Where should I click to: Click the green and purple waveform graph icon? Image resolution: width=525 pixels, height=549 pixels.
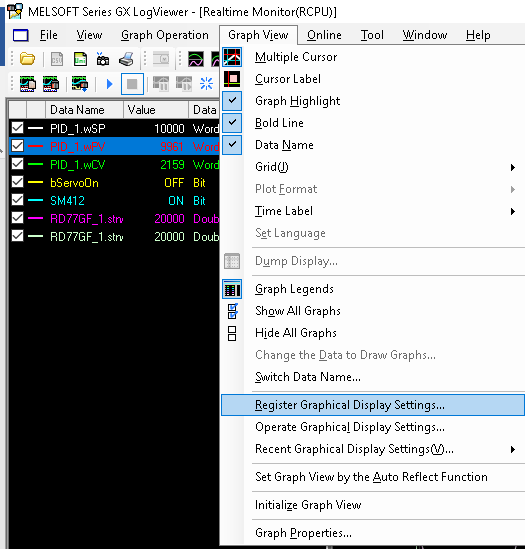coord(196,59)
